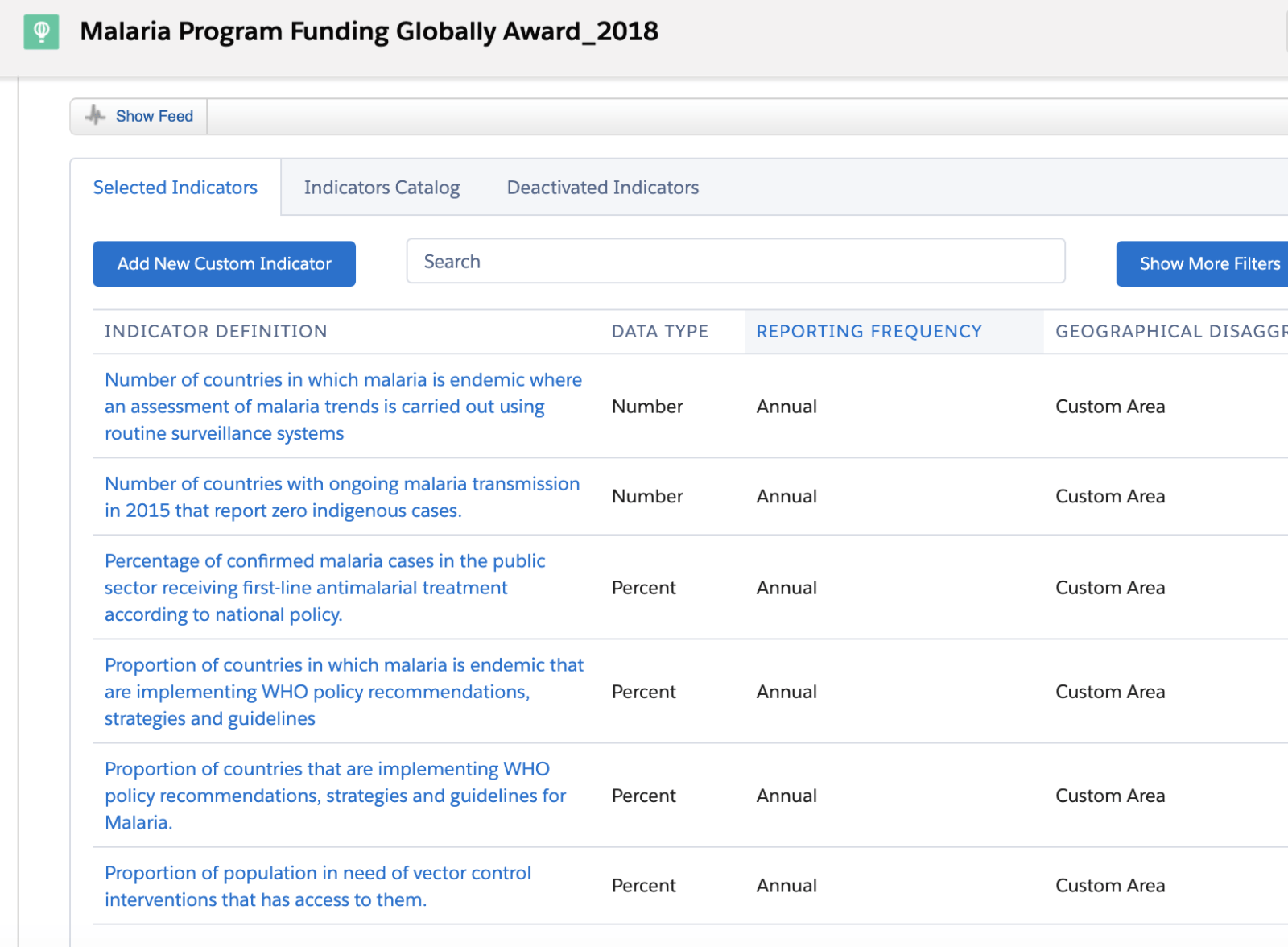Select 'Annual' cell in surveillance systems row
1288x947 pixels.
click(786, 407)
